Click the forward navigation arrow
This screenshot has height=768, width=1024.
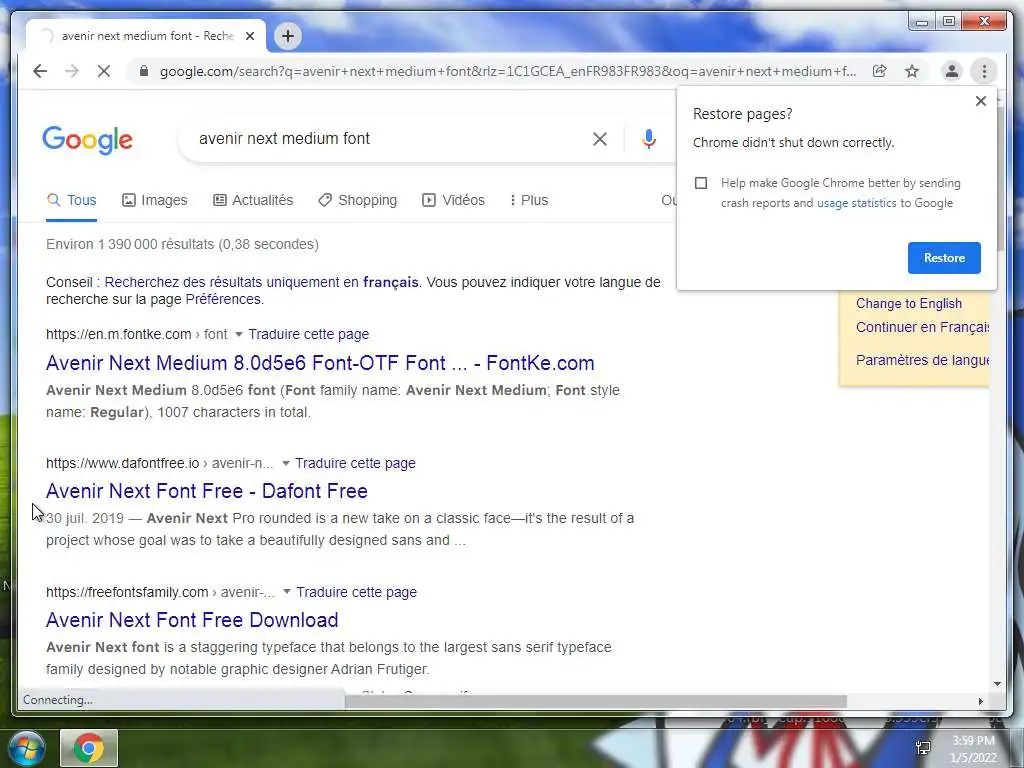pos(72,71)
